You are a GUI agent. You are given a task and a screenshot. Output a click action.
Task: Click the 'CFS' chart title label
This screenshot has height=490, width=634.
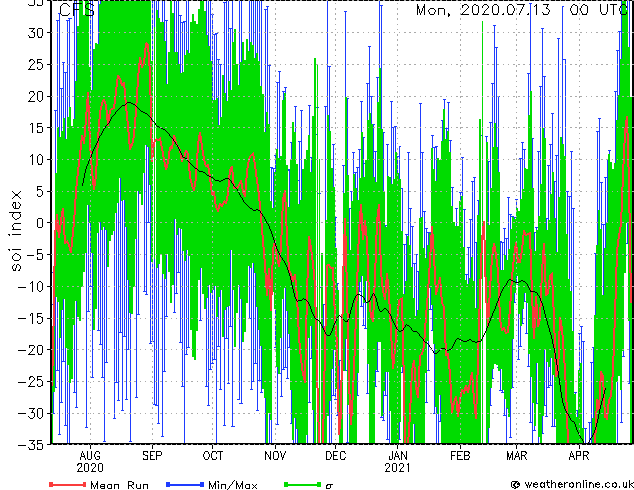point(77,10)
